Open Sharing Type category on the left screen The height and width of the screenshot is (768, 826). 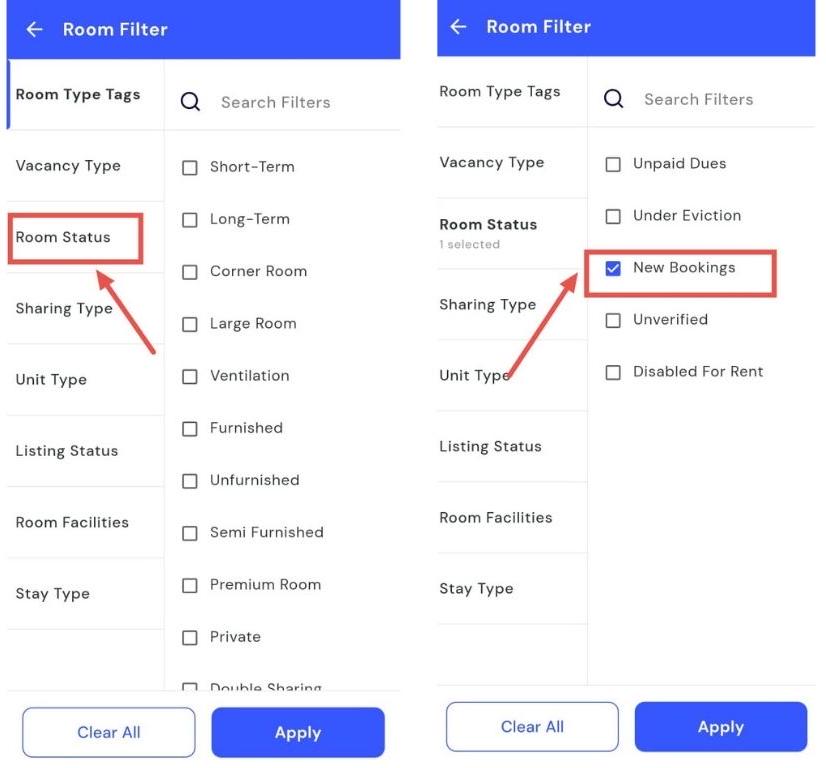pos(64,309)
